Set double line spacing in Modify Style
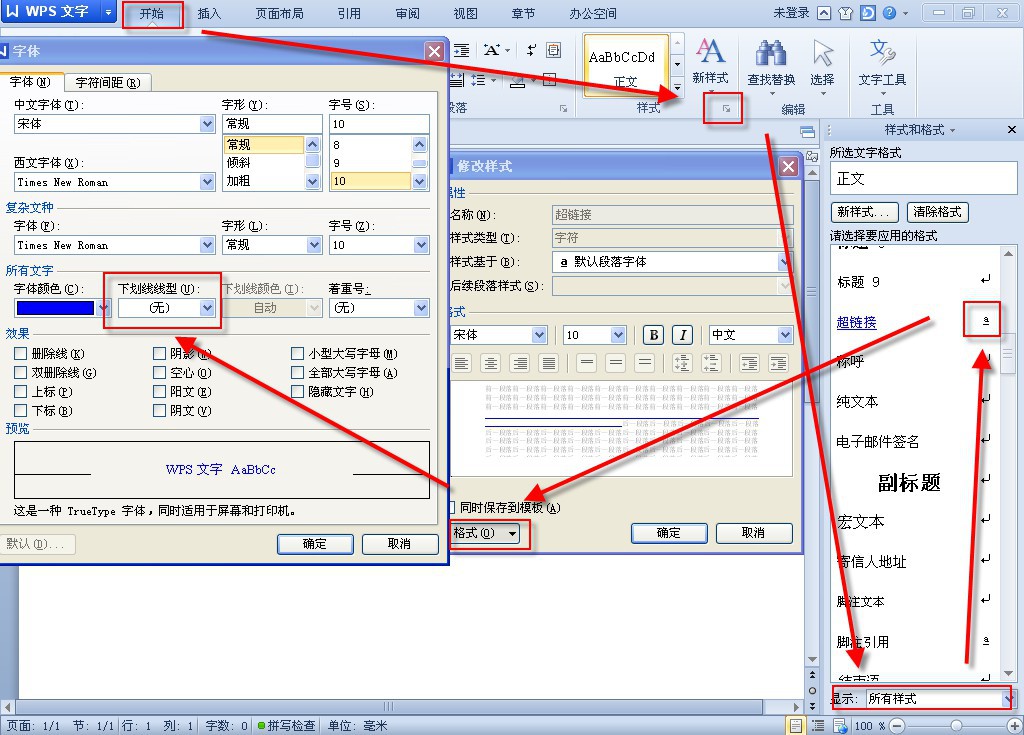The height and width of the screenshot is (735, 1024). point(645,363)
